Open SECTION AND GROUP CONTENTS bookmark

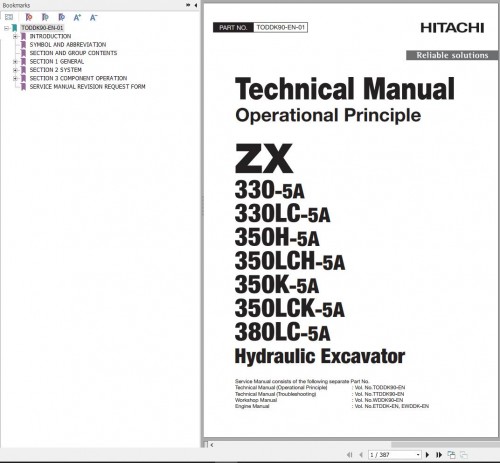[73, 53]
